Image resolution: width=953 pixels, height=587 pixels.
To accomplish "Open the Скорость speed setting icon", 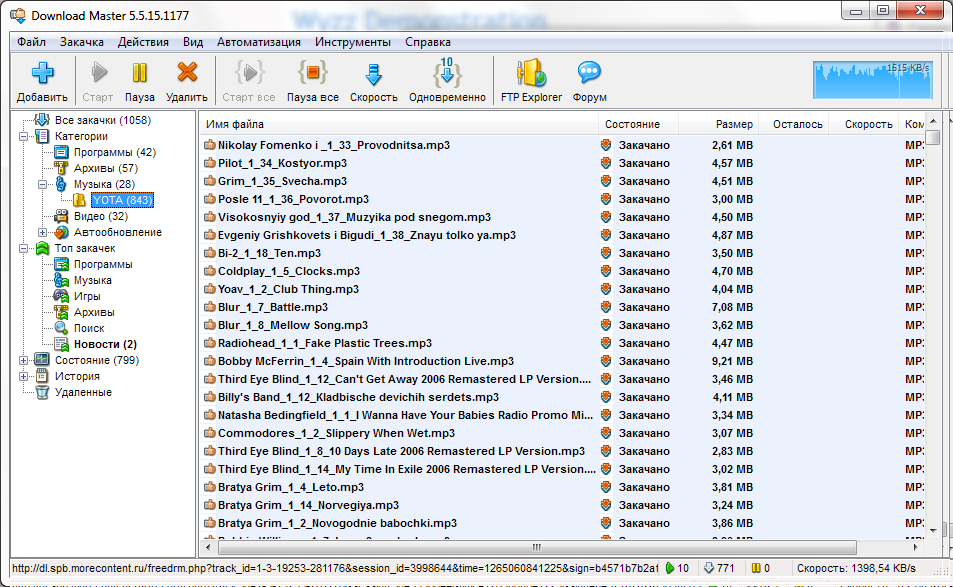I will [x=373, y=74].
